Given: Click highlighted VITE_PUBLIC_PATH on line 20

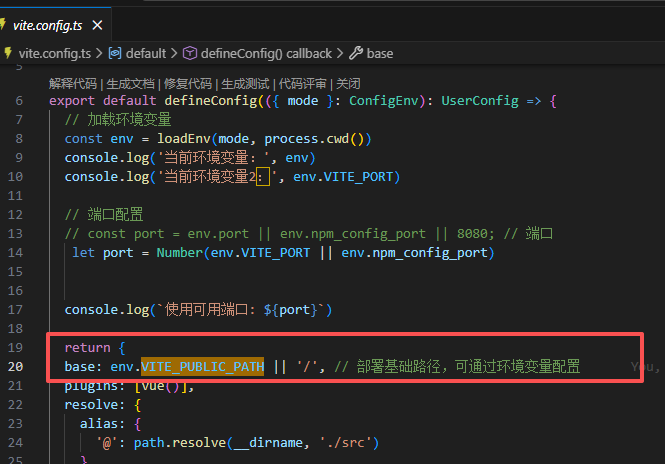Looking at the screenshot, I should (202, 366).
